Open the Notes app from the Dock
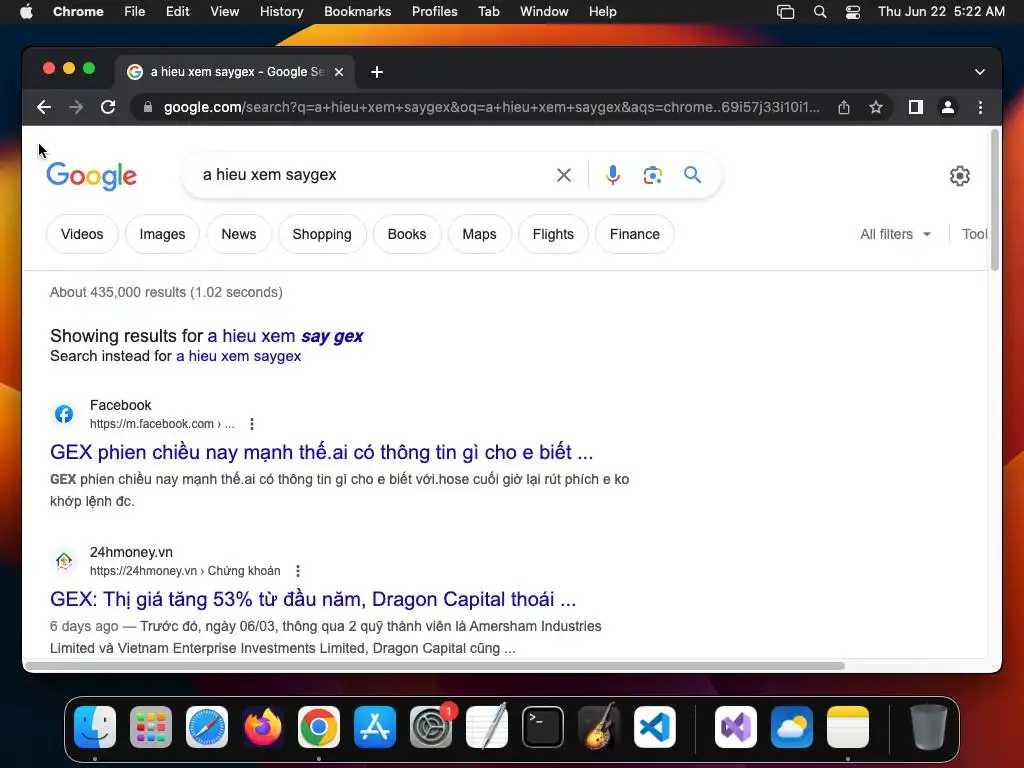This screenshot has height=768, width=1024. coord(848,727)
